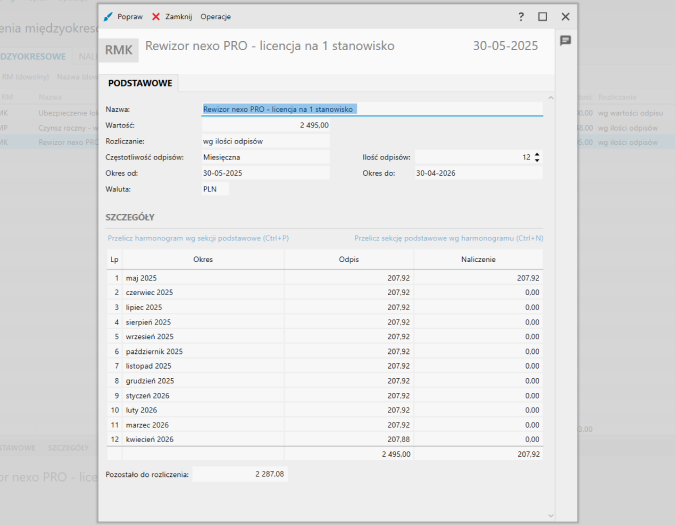The height and width of the screenshot is (525, 675).
Task: Increase Ilość odpisów with up arrow
Action: point(537,154)
